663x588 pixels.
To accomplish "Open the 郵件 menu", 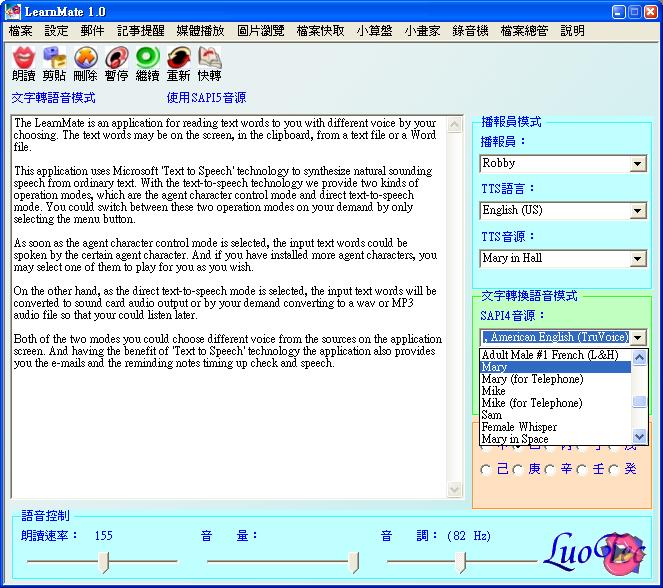I will [x=92, y=31].
